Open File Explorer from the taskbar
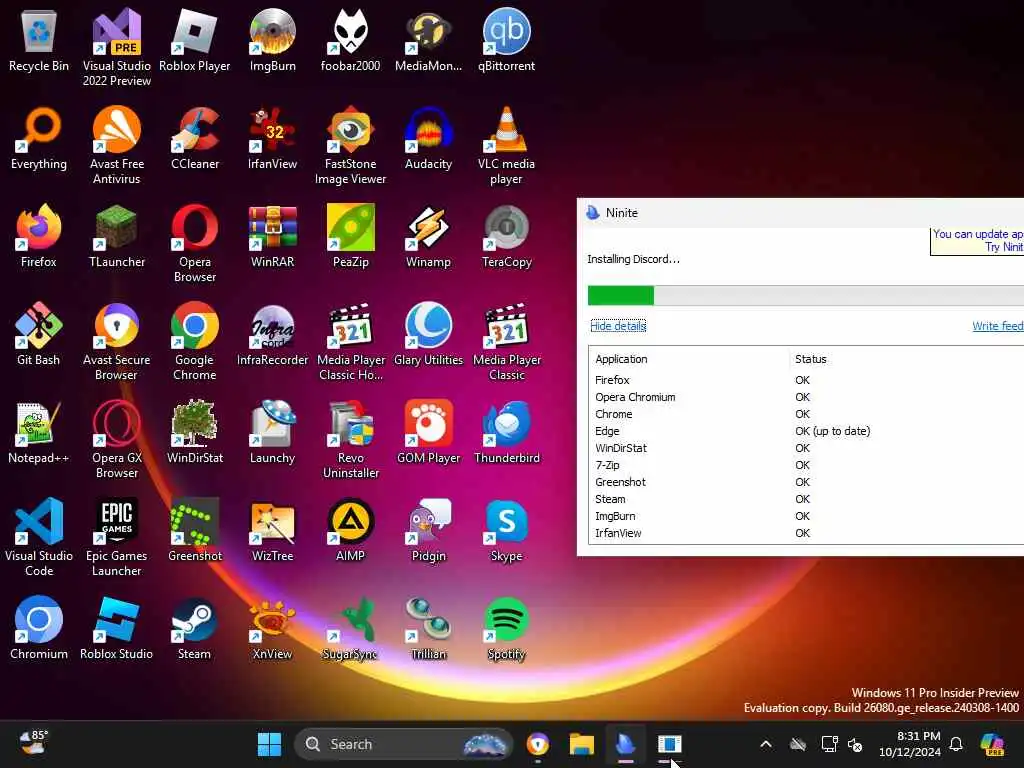Viewport: 1024px width, 768px height. pos(581,744)
